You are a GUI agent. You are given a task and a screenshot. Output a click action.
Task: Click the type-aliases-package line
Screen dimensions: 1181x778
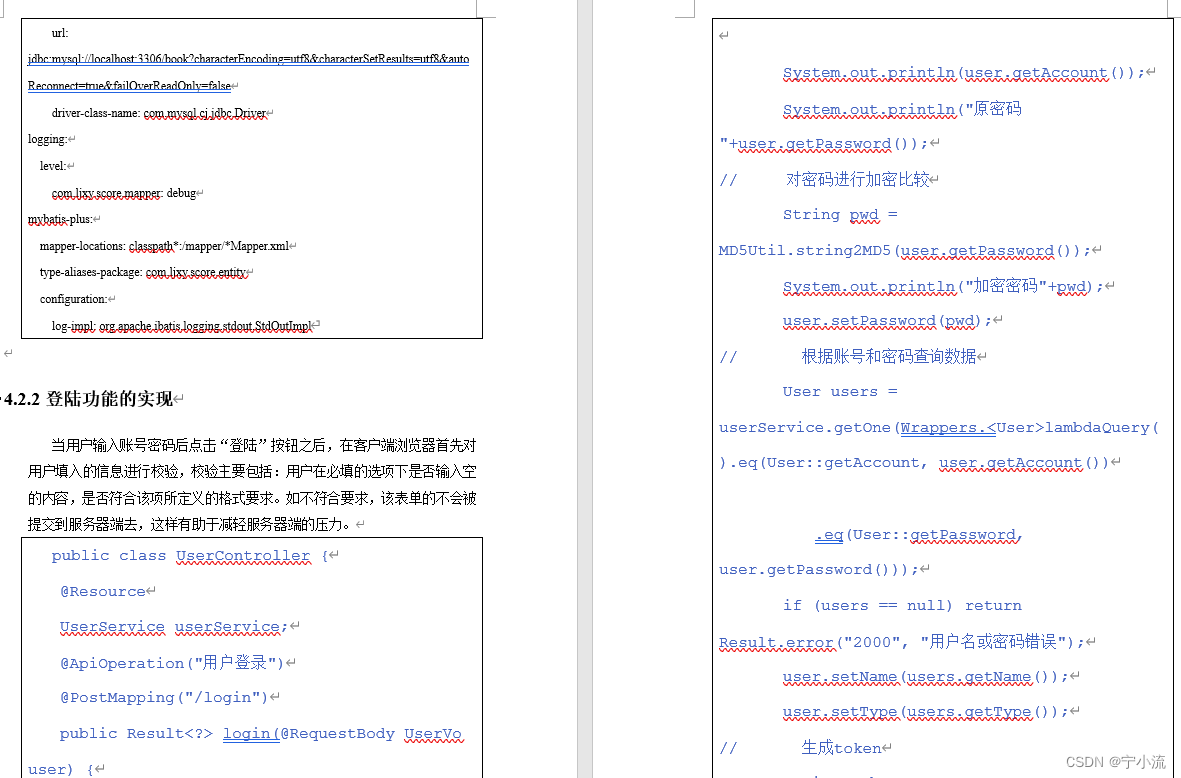pyautogui.click(x=143, y=273)
